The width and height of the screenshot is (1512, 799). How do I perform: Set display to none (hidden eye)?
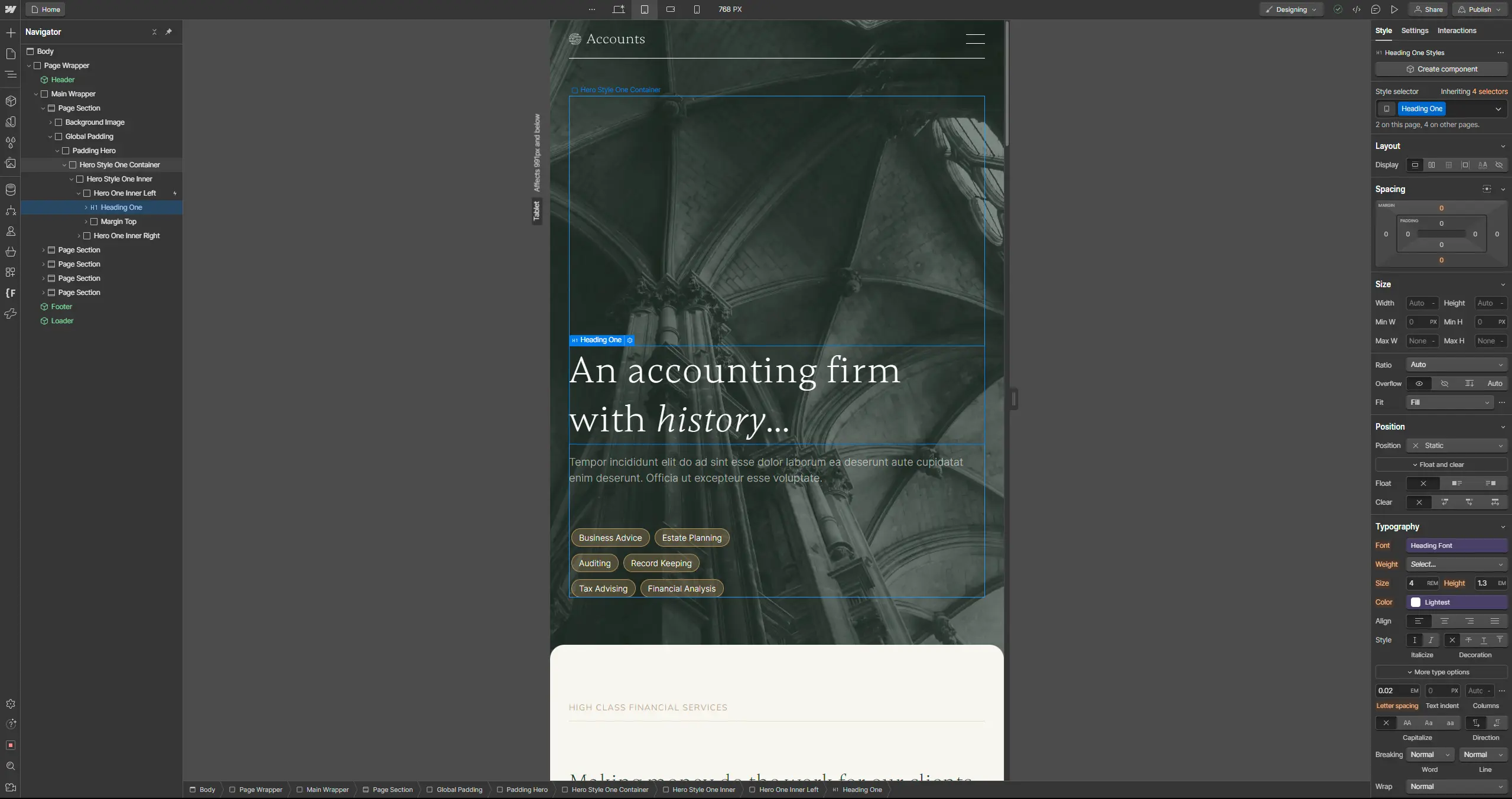pyautogui.click(x=1499, y=165)
